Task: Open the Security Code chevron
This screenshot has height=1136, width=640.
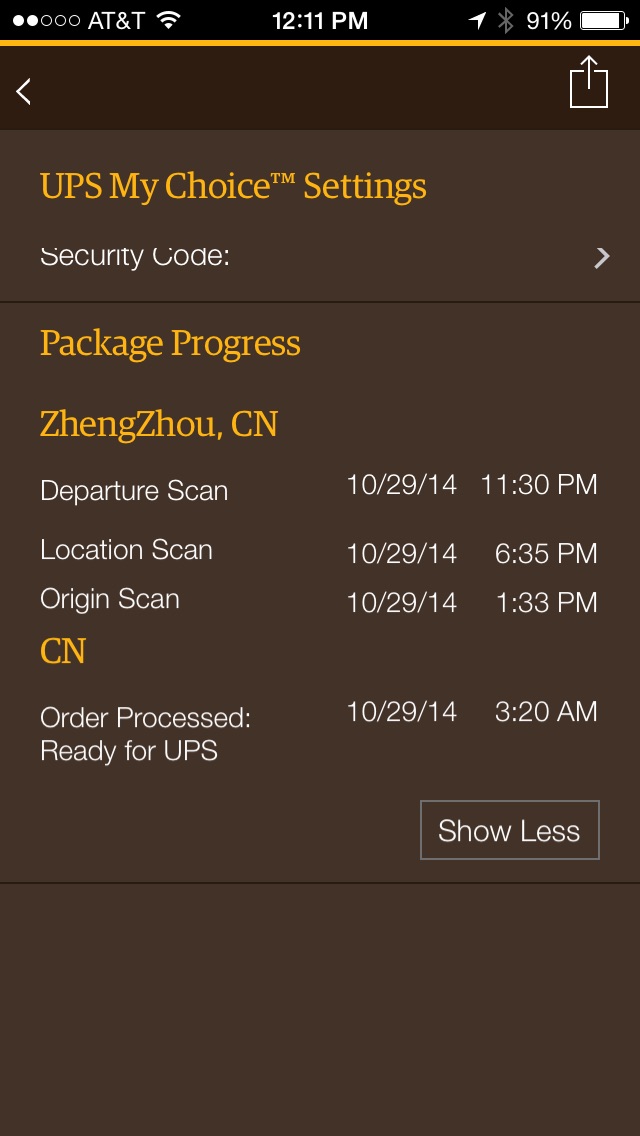Action: pos(602,256)
